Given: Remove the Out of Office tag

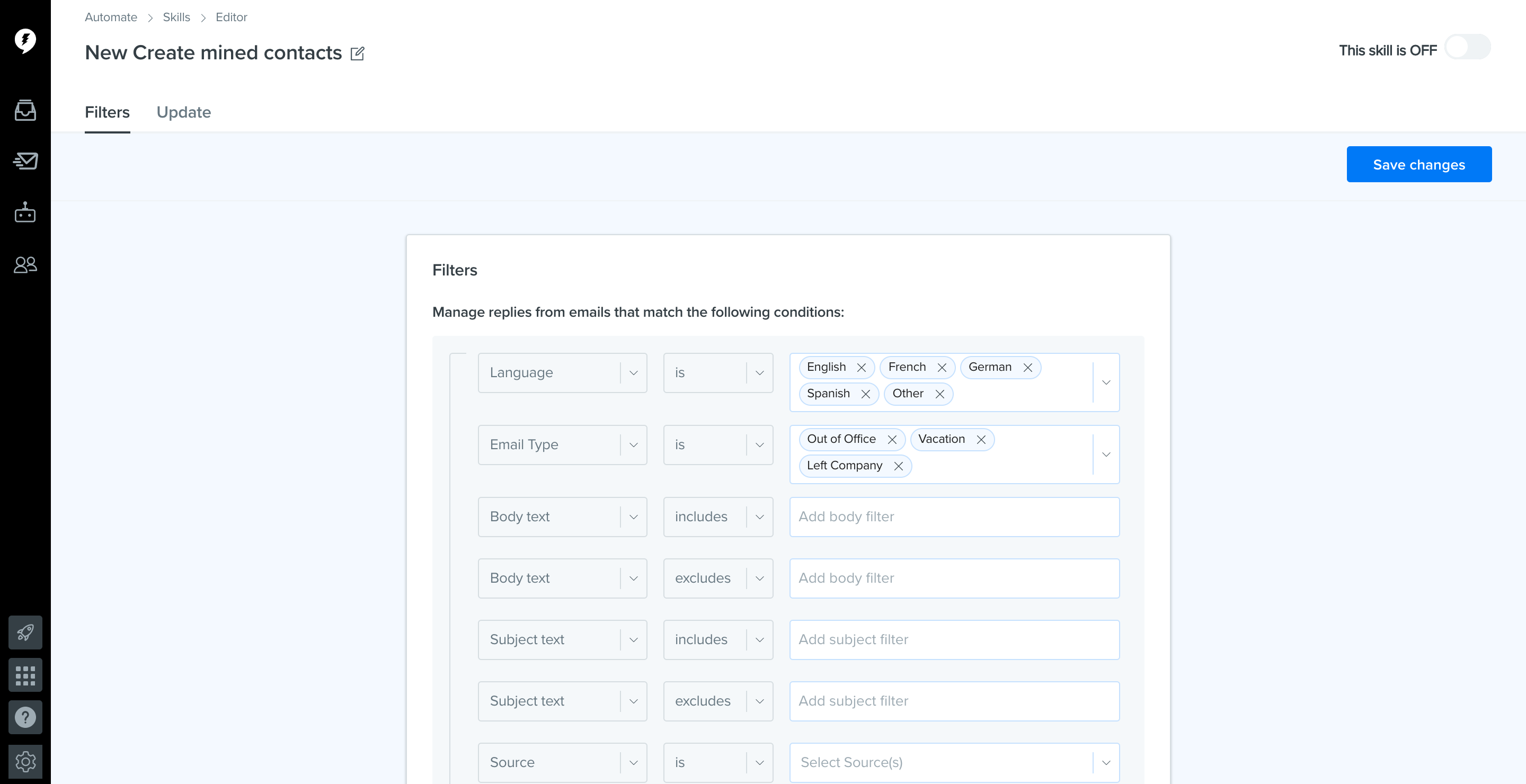Looking at the screenshot, I should 892,439.
